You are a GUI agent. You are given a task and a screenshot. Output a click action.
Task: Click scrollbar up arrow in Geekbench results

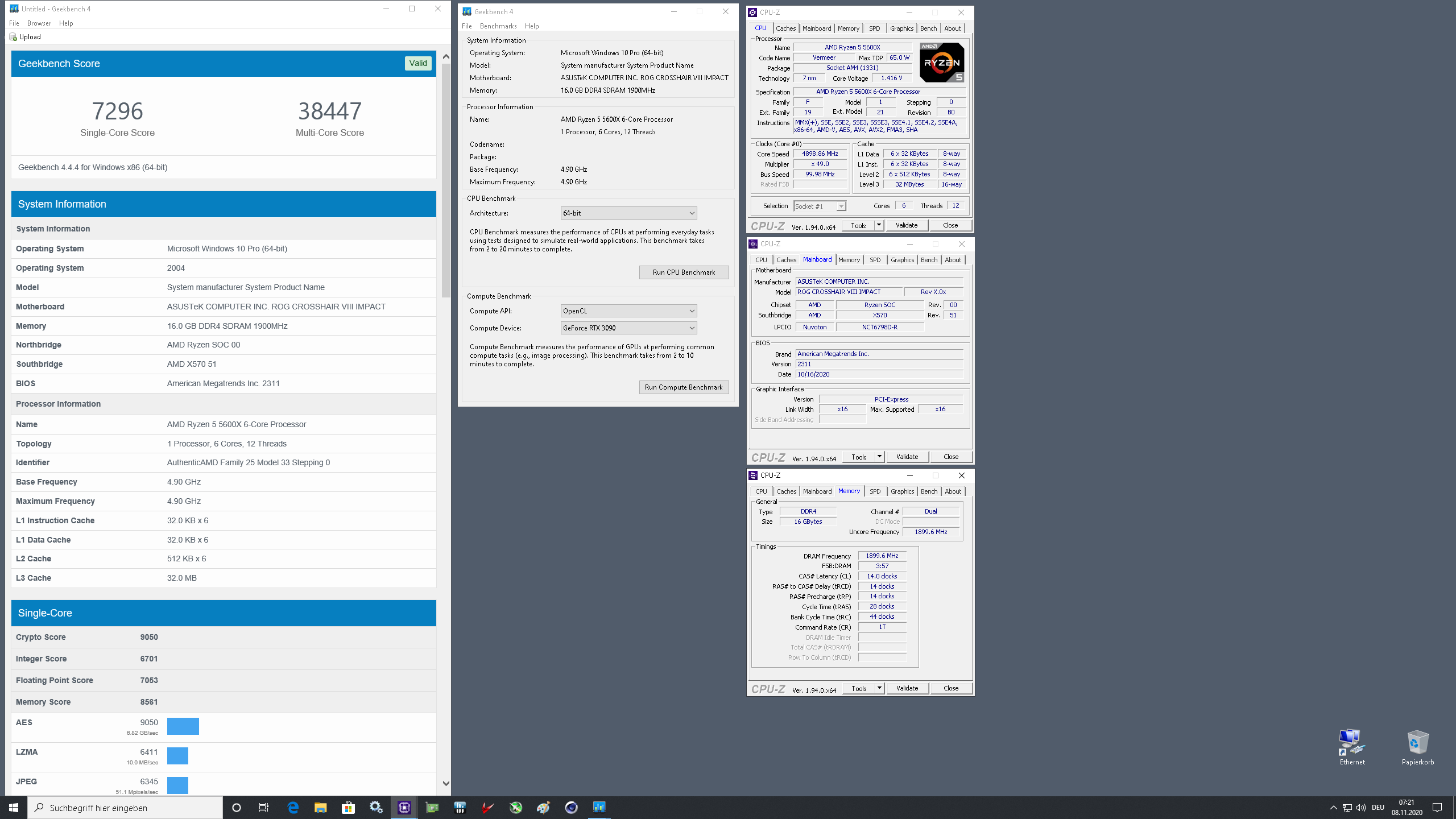[x=446, y=56]
